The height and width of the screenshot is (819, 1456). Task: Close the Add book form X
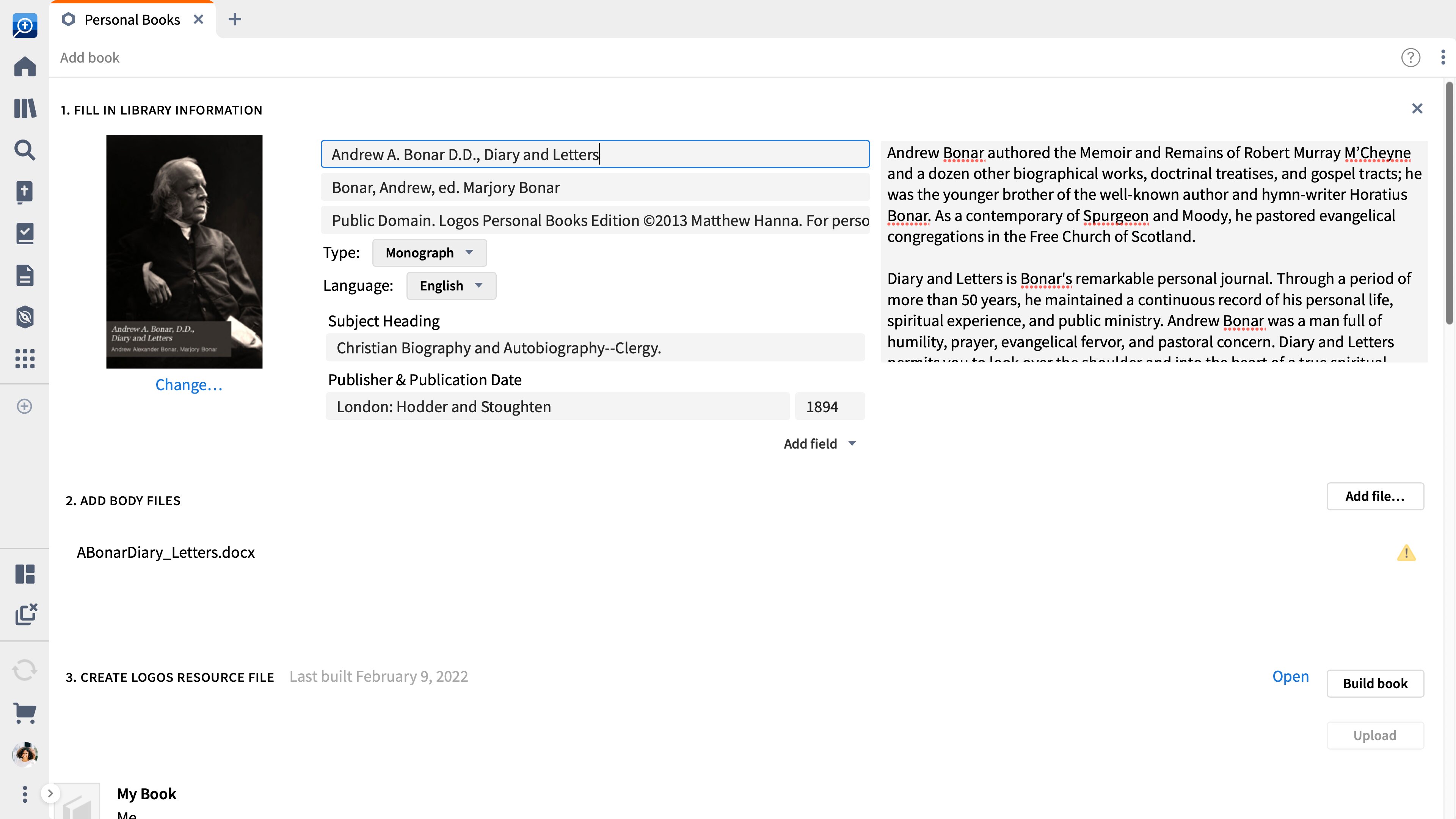tap(1417, 108)
